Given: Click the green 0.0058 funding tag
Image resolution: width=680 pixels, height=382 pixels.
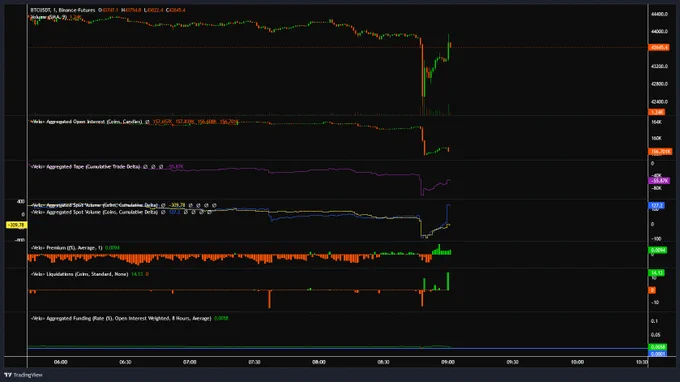Looking at the screenshot, I should (x=657, y=347).
